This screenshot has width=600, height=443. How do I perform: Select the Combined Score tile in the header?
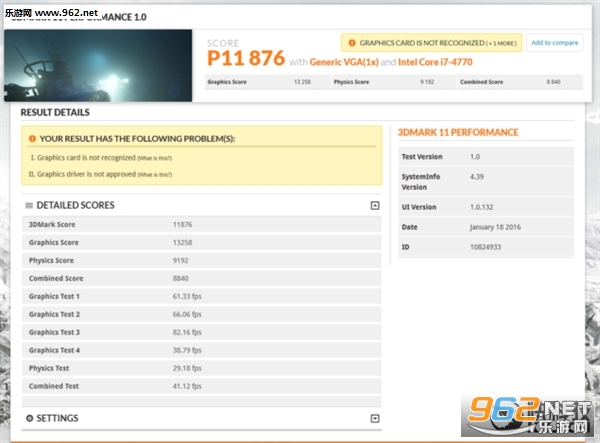(520, 82)
